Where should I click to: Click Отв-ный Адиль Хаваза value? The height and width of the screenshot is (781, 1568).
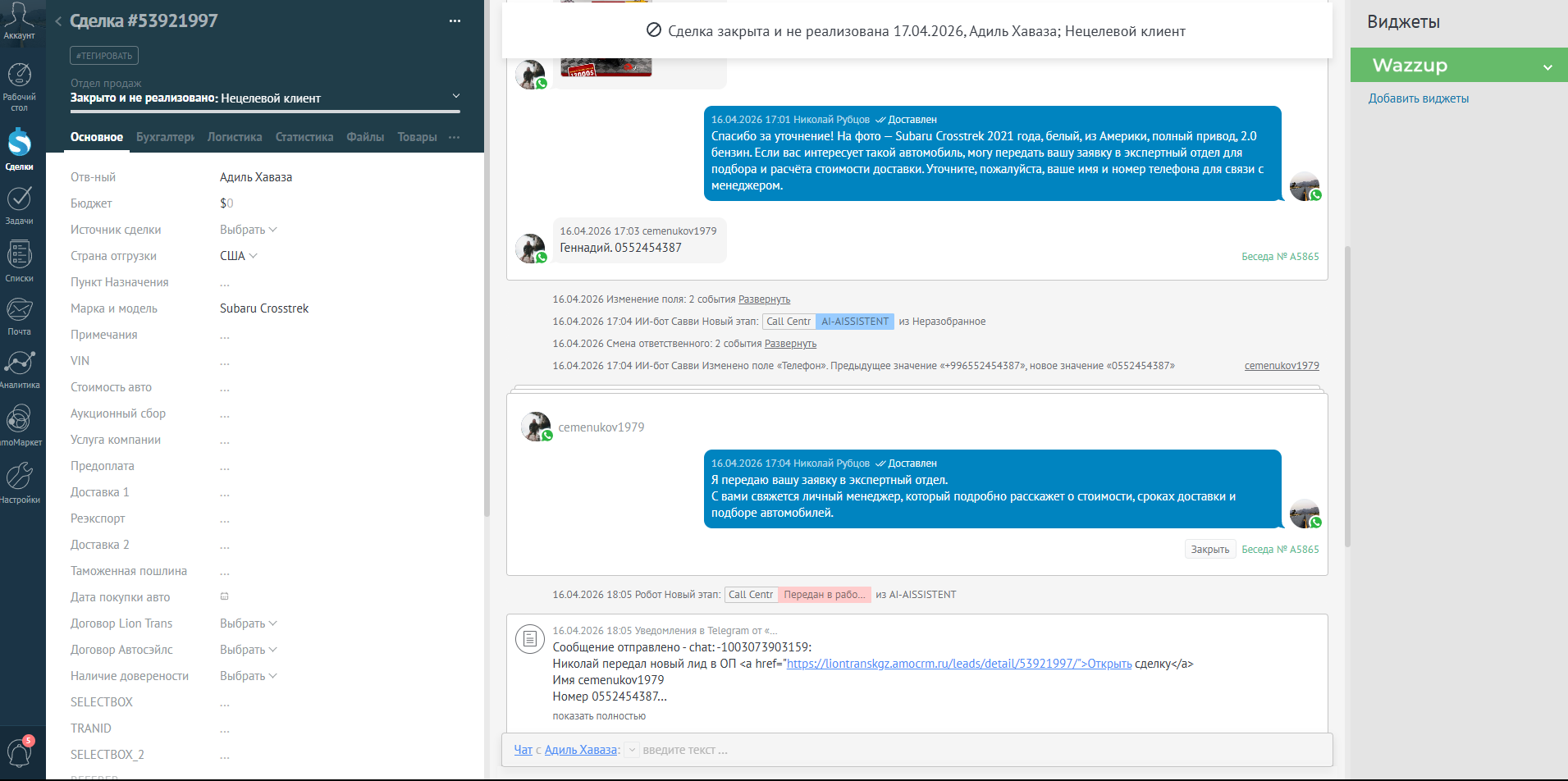(x=256, y=177)
